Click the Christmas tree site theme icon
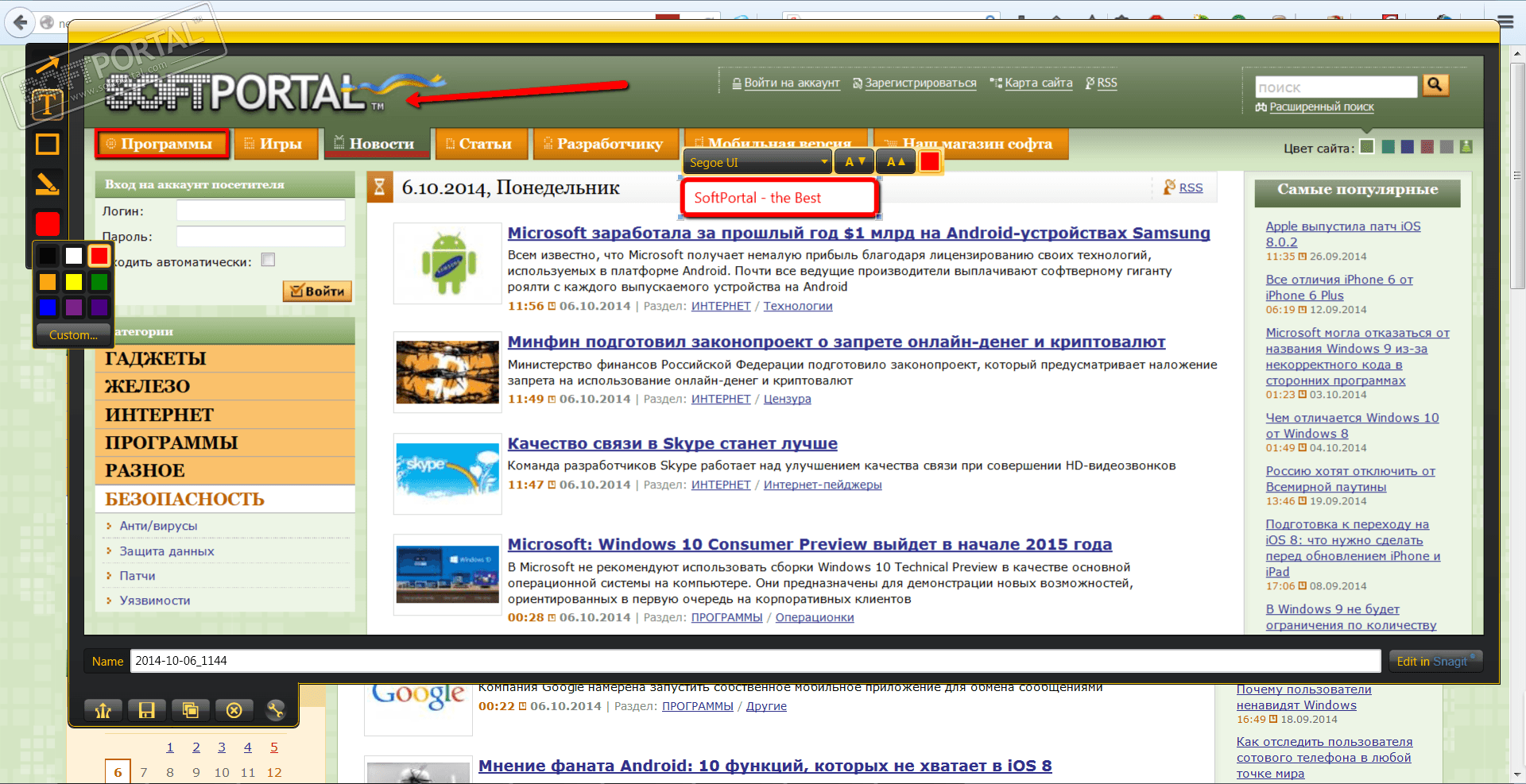 [1466, 147]
